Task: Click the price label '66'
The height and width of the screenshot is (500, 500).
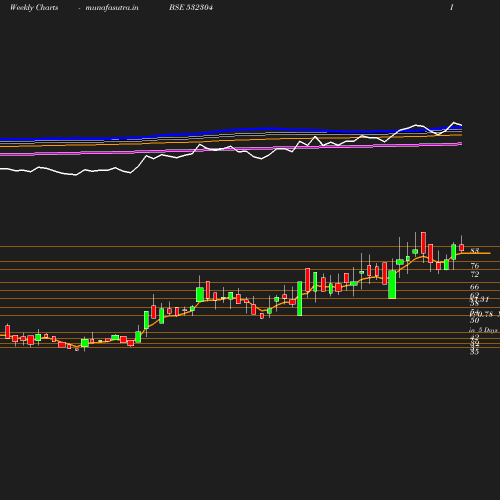Action: pyautogui.click(x=474, y=287)
